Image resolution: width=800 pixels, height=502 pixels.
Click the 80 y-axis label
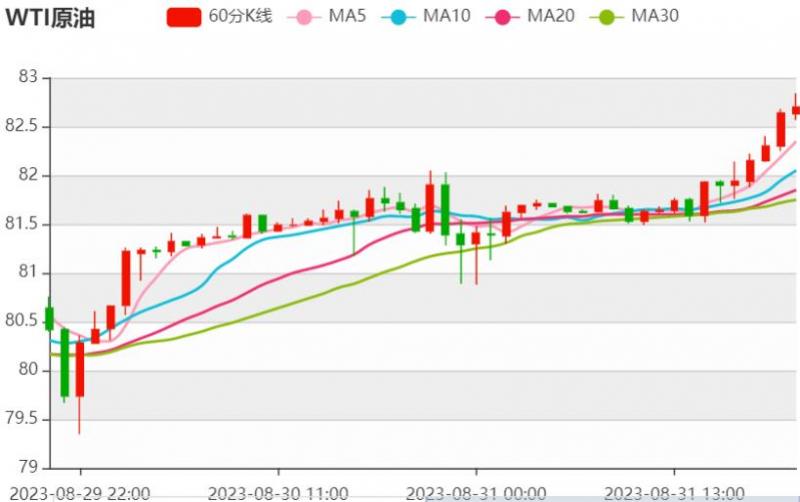click(x=28, y=369)
